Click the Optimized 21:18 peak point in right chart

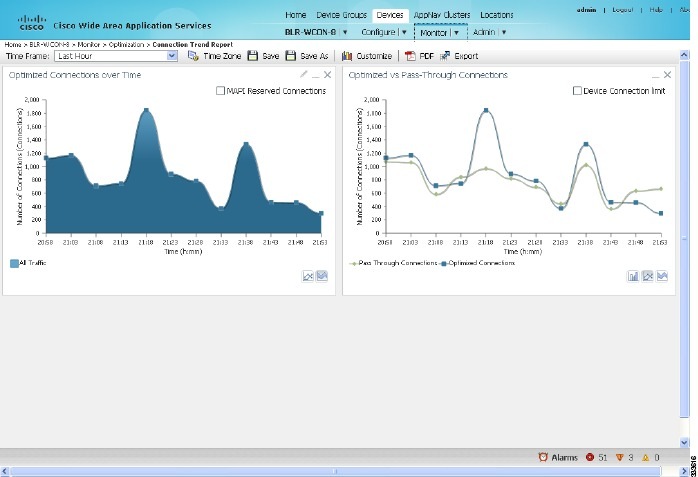(486, 110)
